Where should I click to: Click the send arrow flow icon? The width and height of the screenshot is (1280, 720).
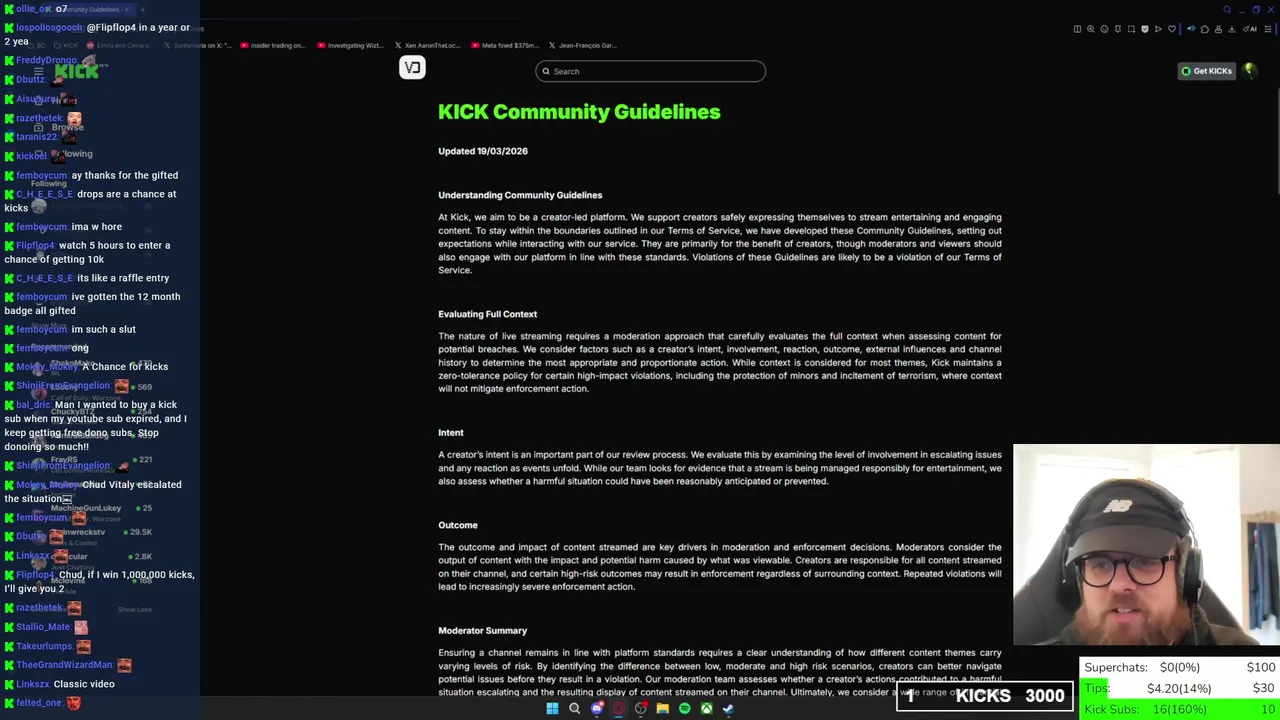(1158, 29)
